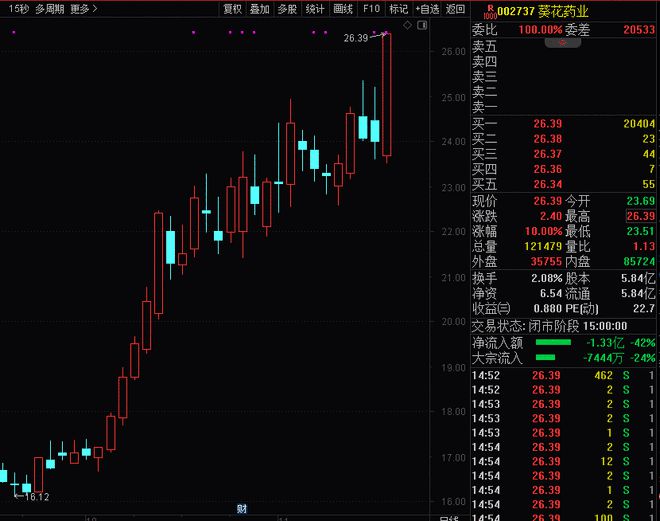Viewport: 660px width, 521px height.
Task: Click 内盘 value 85724
Action: tap(639, 261)
